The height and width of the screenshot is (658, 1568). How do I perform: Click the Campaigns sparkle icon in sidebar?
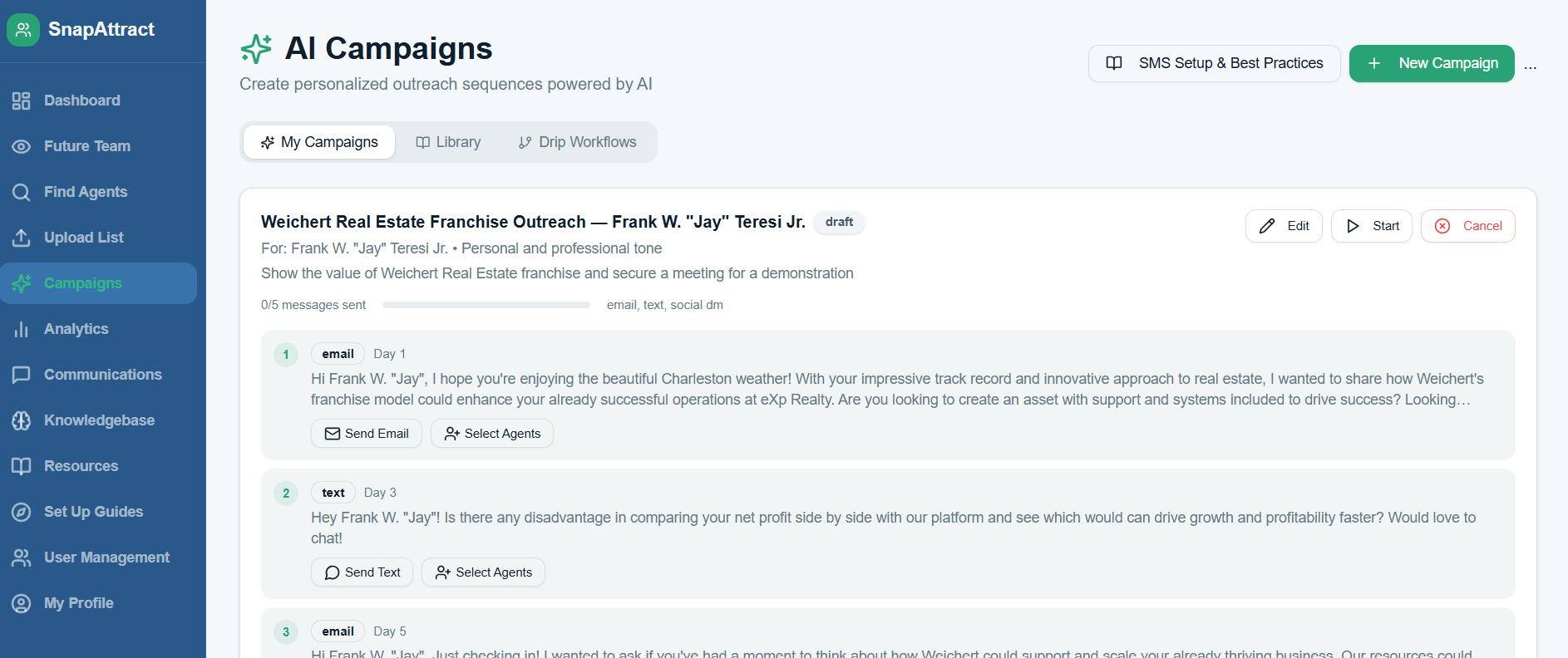coord(22,283)
